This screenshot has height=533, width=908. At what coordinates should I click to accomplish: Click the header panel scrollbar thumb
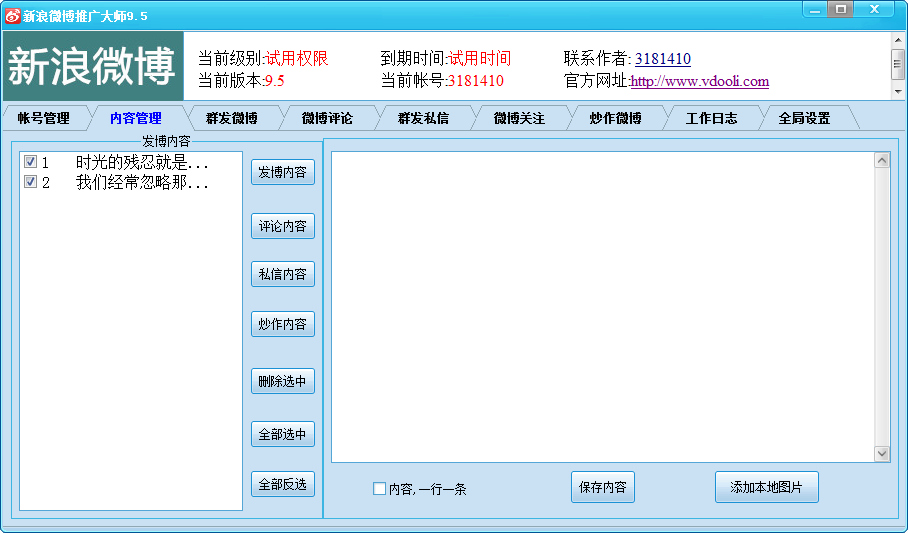[x=898, y=64]
